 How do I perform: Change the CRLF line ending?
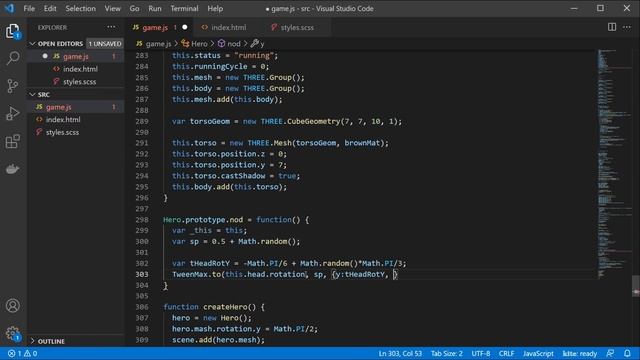coord(506,353)
